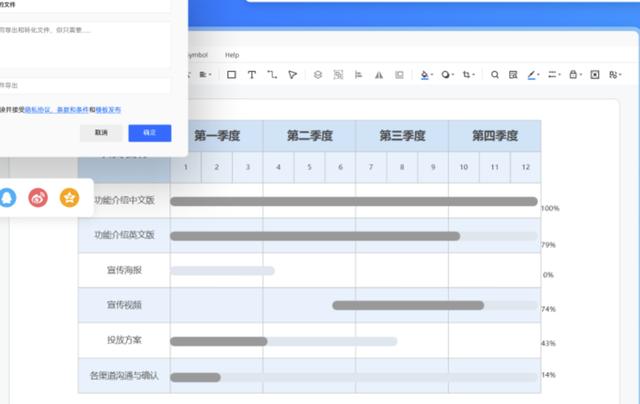The width and height of the screenshot is (640, 404).
Task: Select the 第一季度 header cell
Action: (217, 136)
